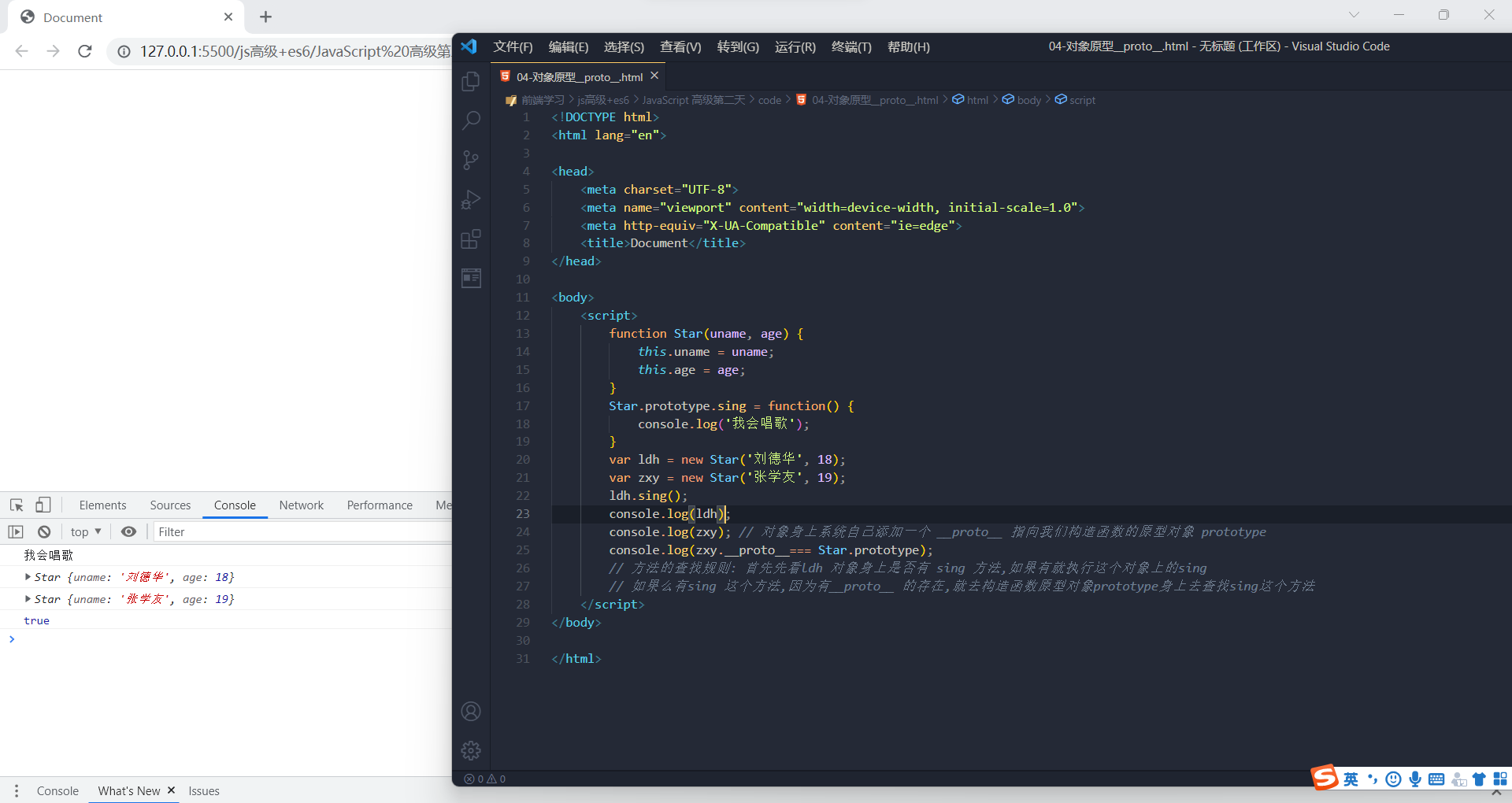
Task: Open the Run and Debug panel
Action: coord(470,199)
